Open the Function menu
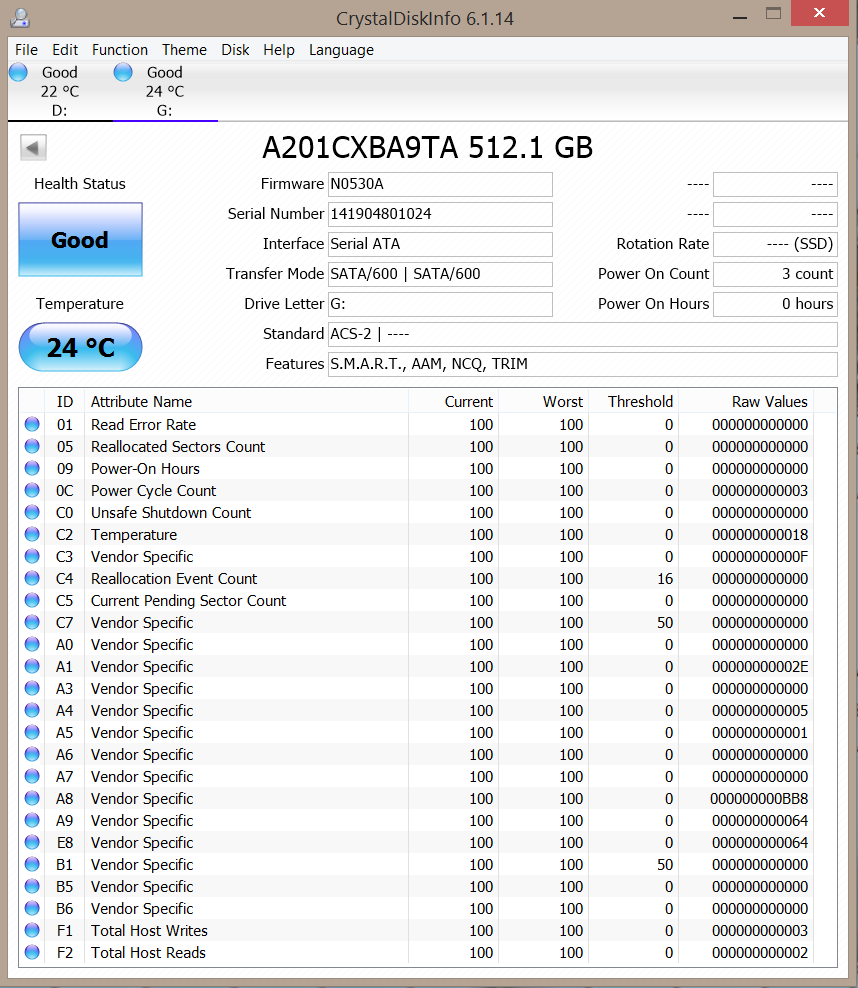 120,50
